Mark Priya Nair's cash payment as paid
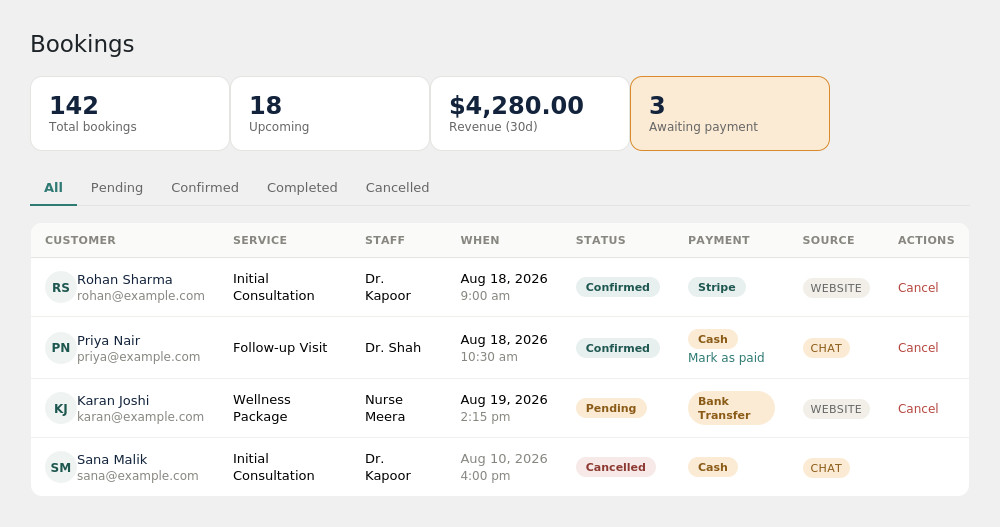 pos(726,358)
